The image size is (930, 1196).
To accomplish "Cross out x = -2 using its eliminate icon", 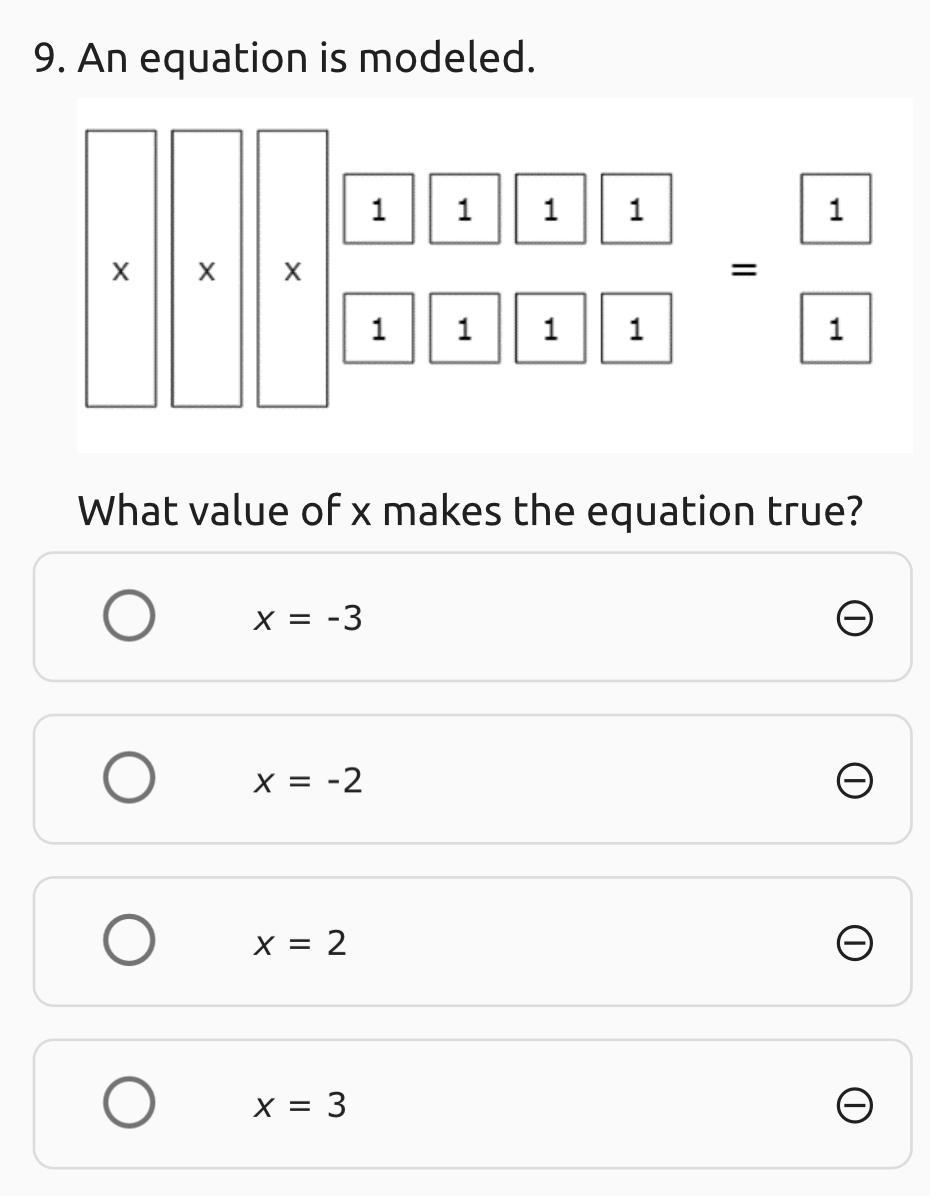I will (854, 781).
